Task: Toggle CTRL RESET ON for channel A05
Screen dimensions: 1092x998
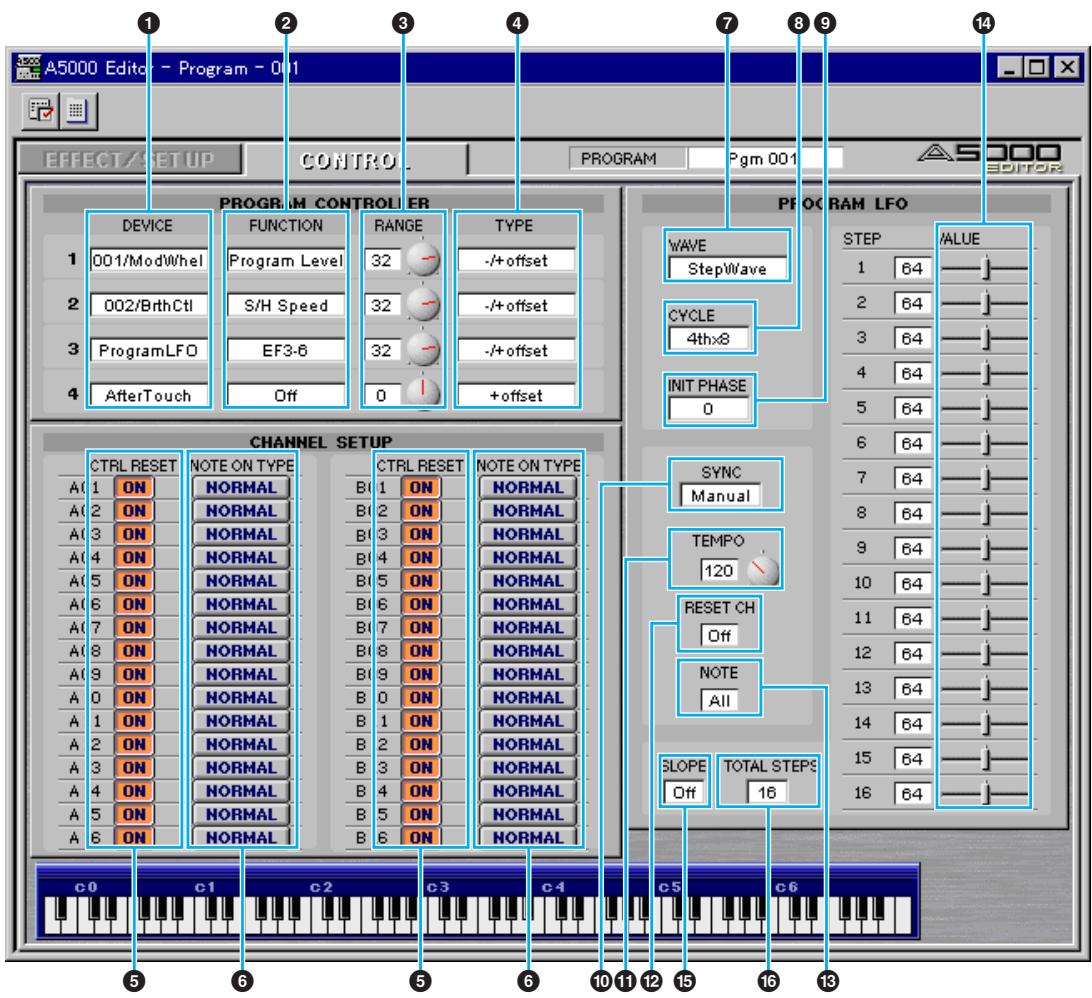Action: [134, 581]
